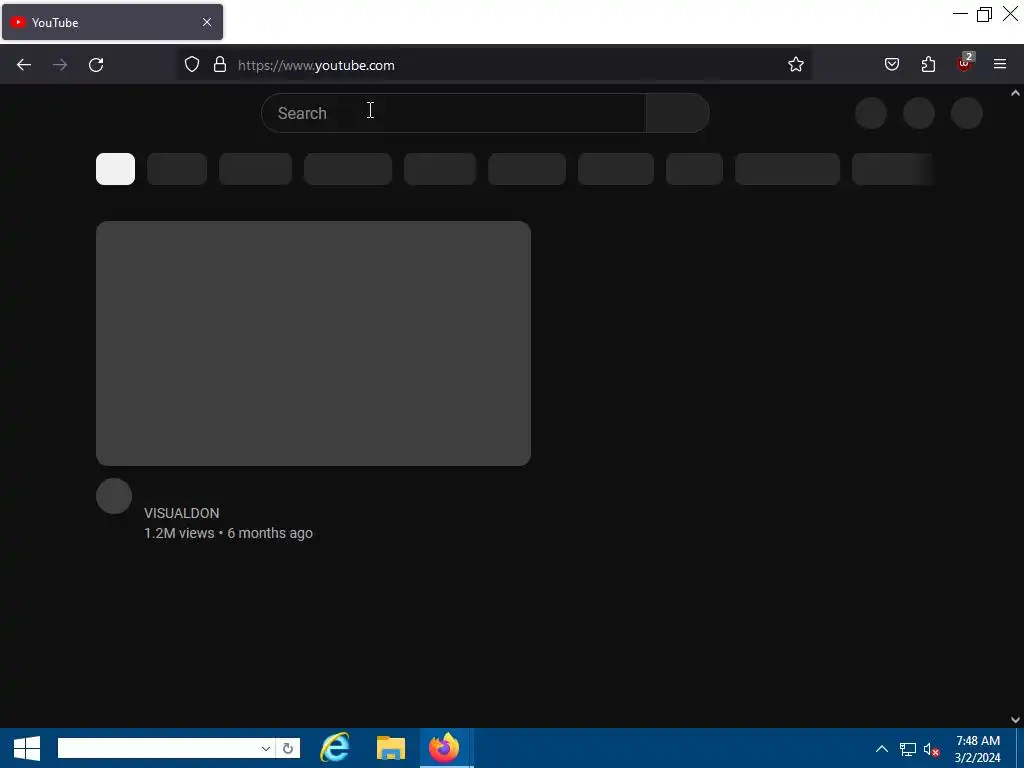Viewport: 1024px width, 768px height.
Task: Click into YouTube Search field
Action: pos(454,113)
